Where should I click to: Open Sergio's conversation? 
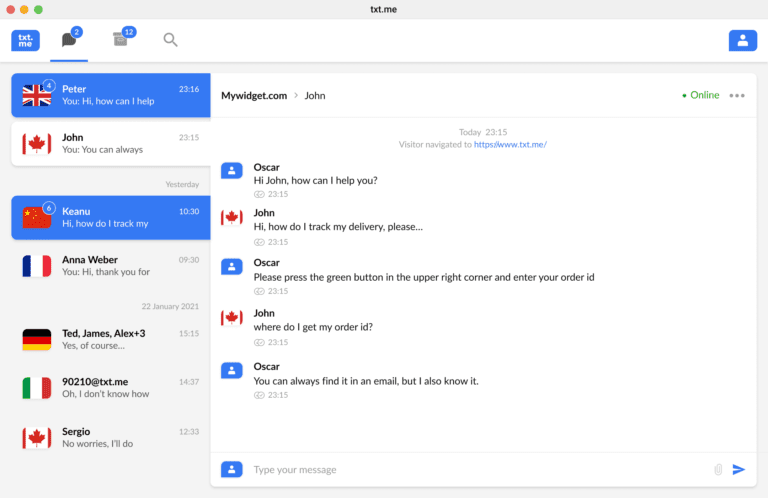[x=111, y=437]
